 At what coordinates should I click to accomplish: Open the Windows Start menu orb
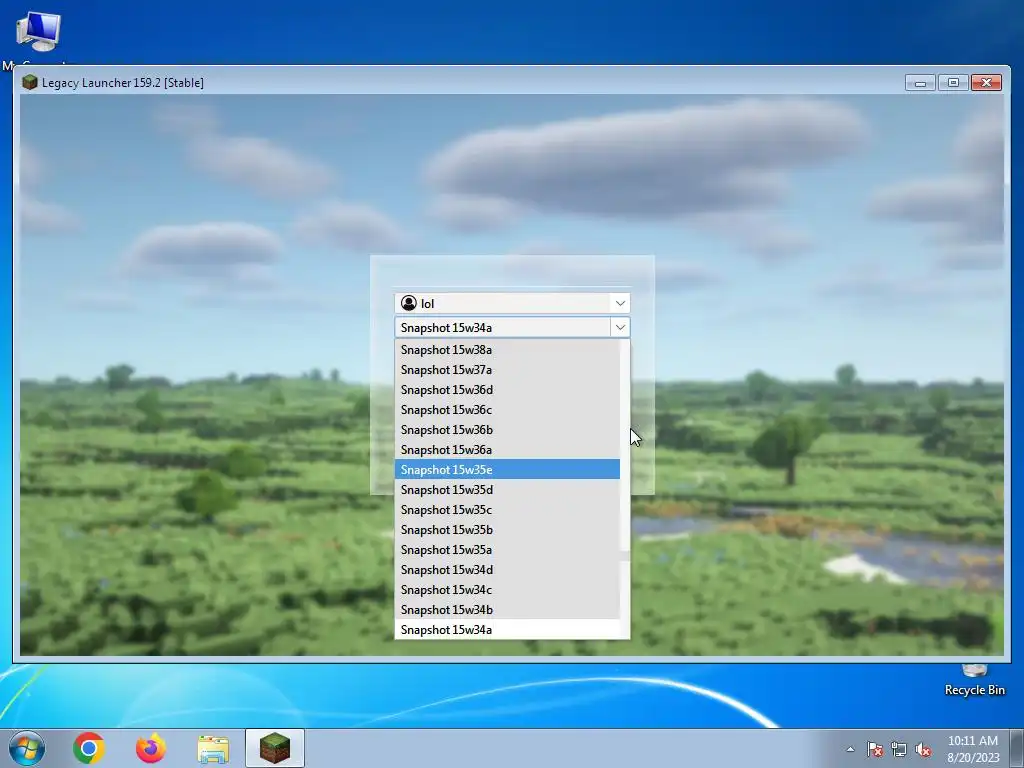click(27, 748)
